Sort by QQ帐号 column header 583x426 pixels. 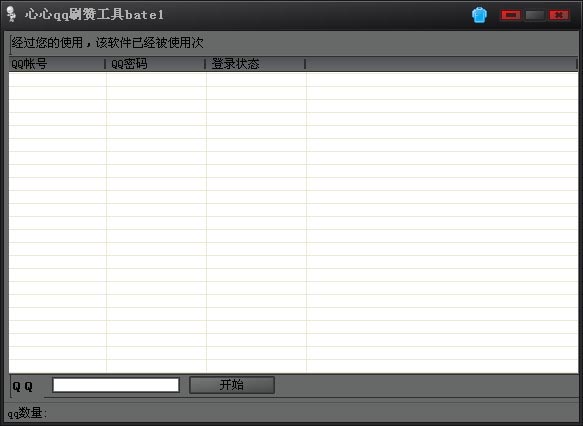pos(57,64)
